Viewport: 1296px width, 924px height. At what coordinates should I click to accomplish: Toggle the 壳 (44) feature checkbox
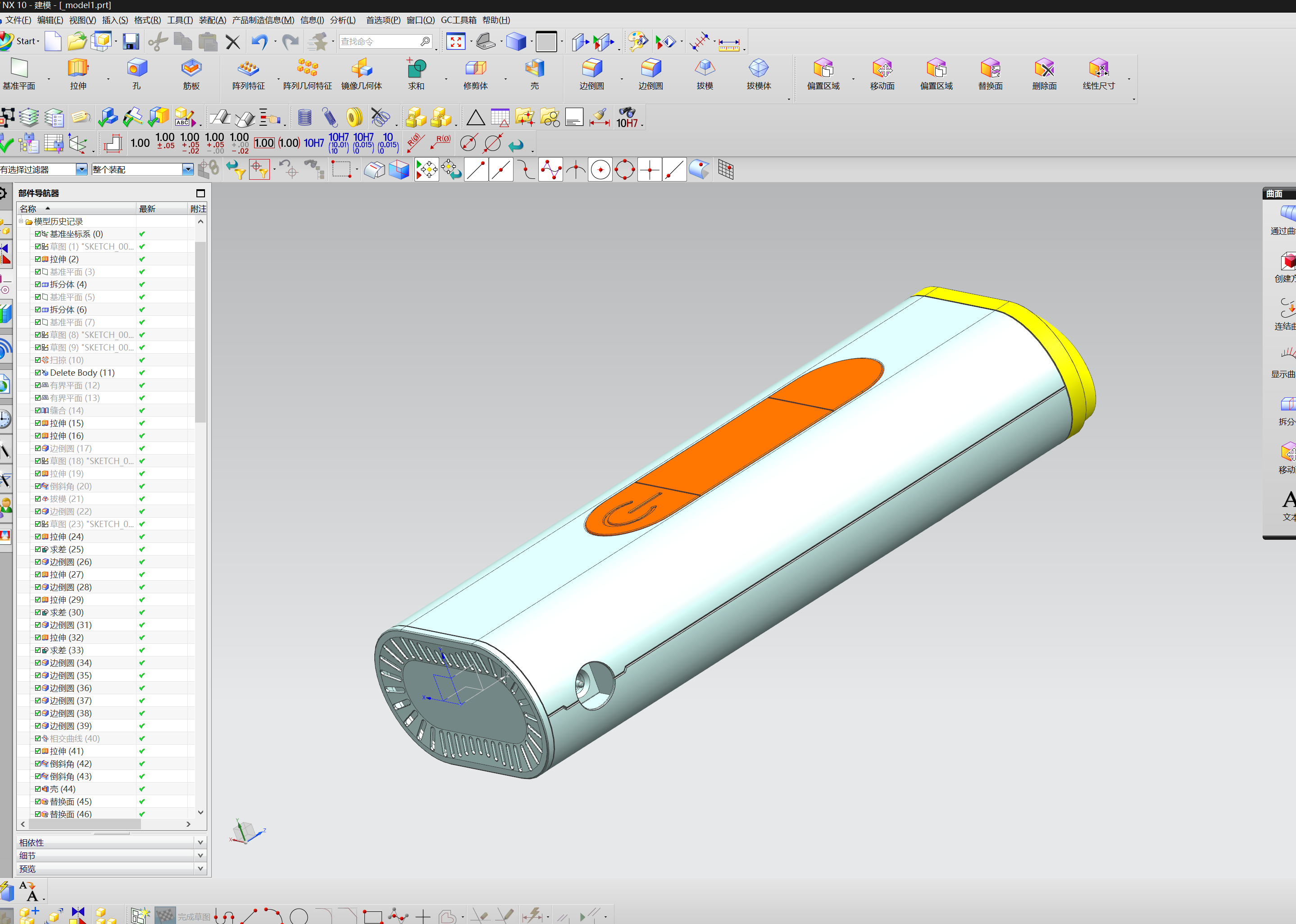37,789
